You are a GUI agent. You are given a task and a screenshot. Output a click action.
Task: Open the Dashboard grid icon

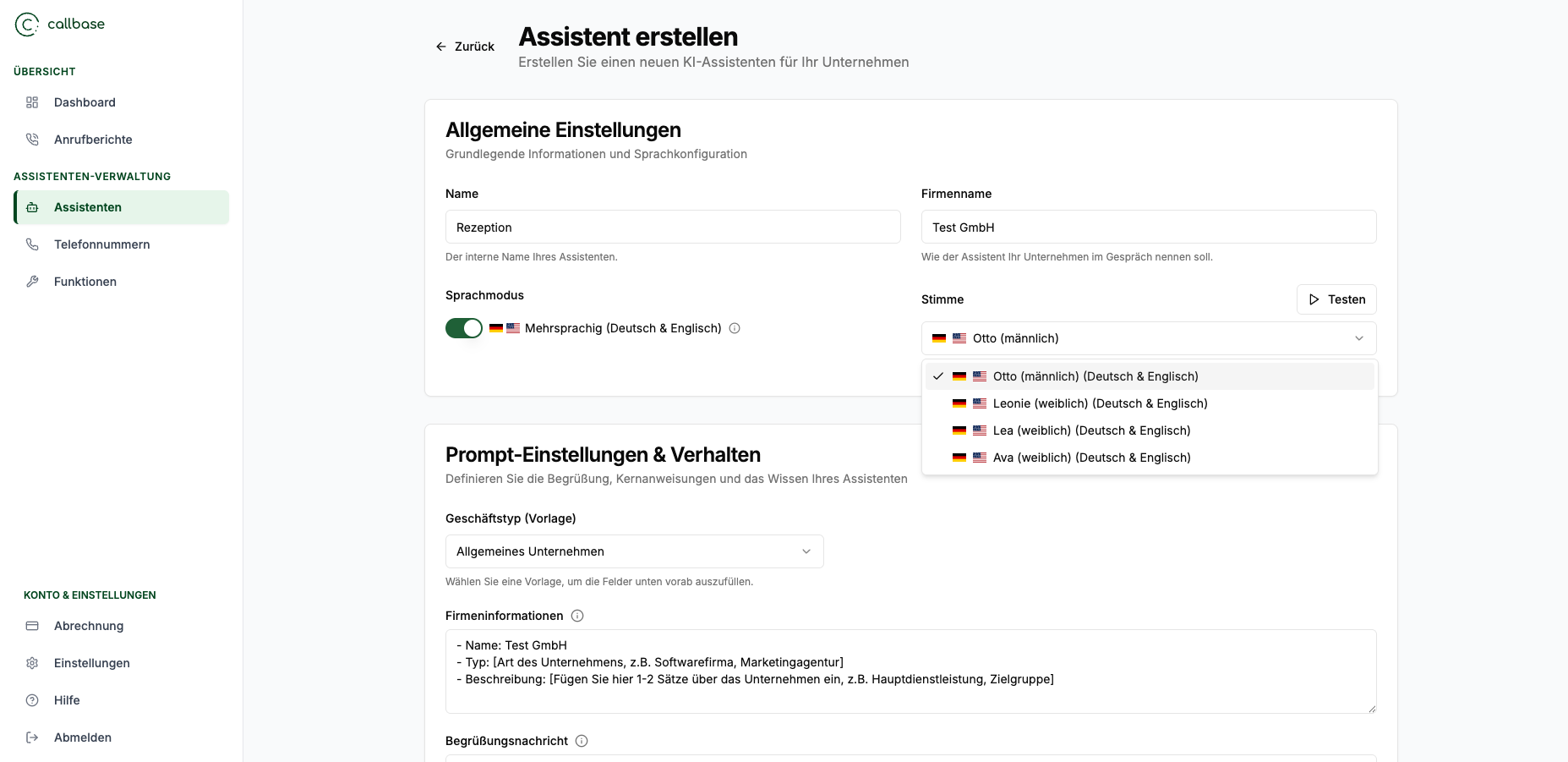point(32,102)
